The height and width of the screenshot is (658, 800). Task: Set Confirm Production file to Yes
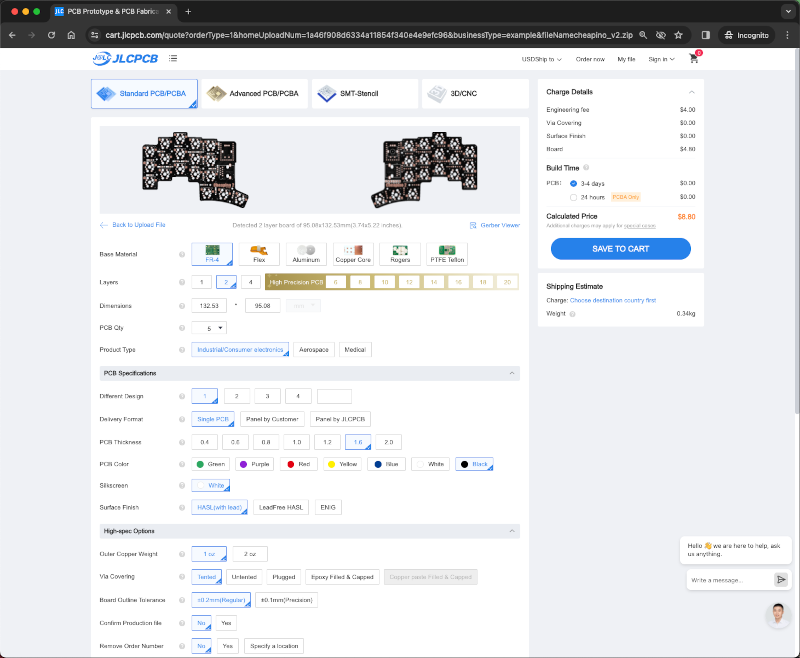226,622
